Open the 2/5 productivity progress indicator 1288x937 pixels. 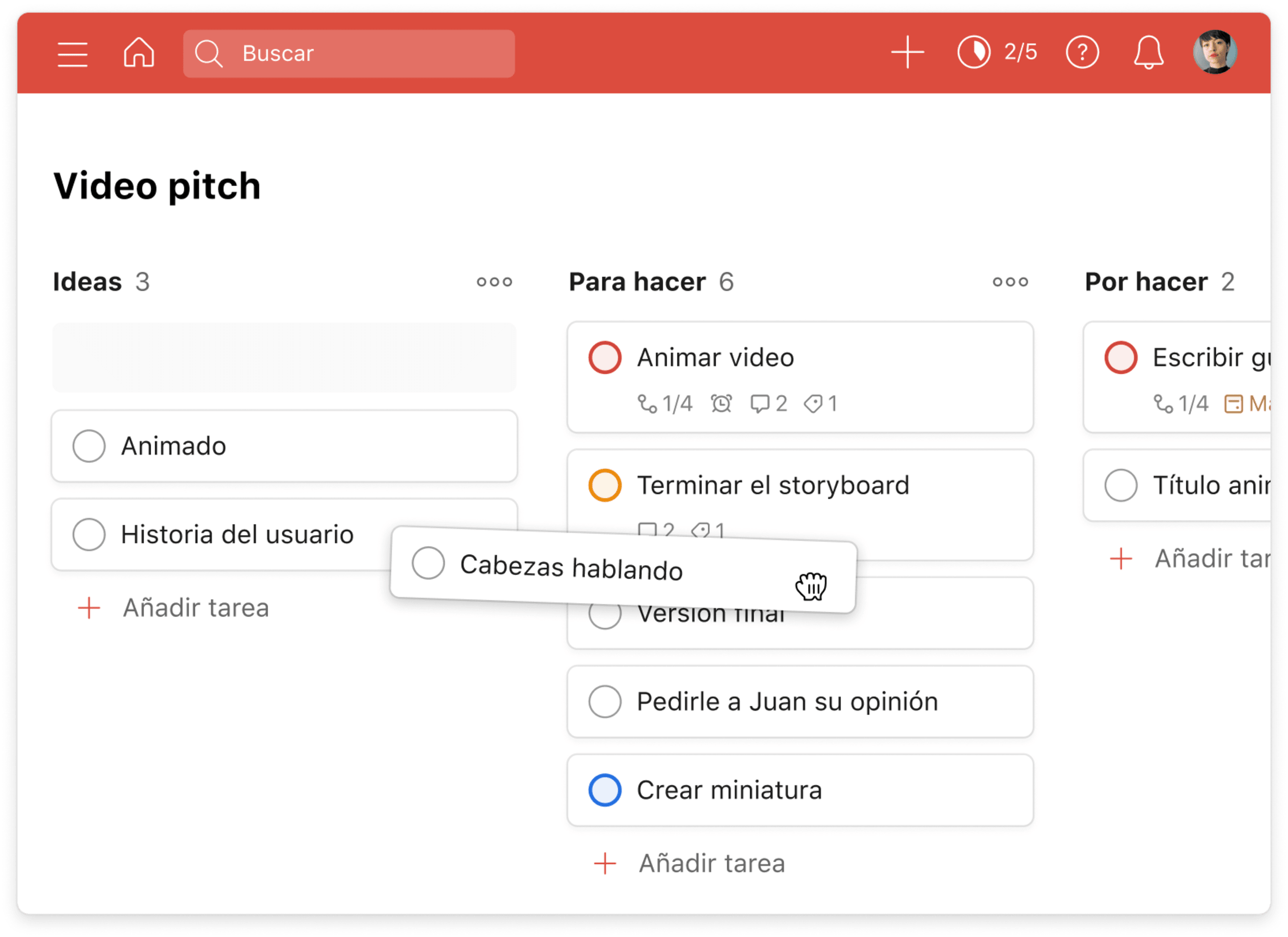pyautogui.click(x=997, y=52)
